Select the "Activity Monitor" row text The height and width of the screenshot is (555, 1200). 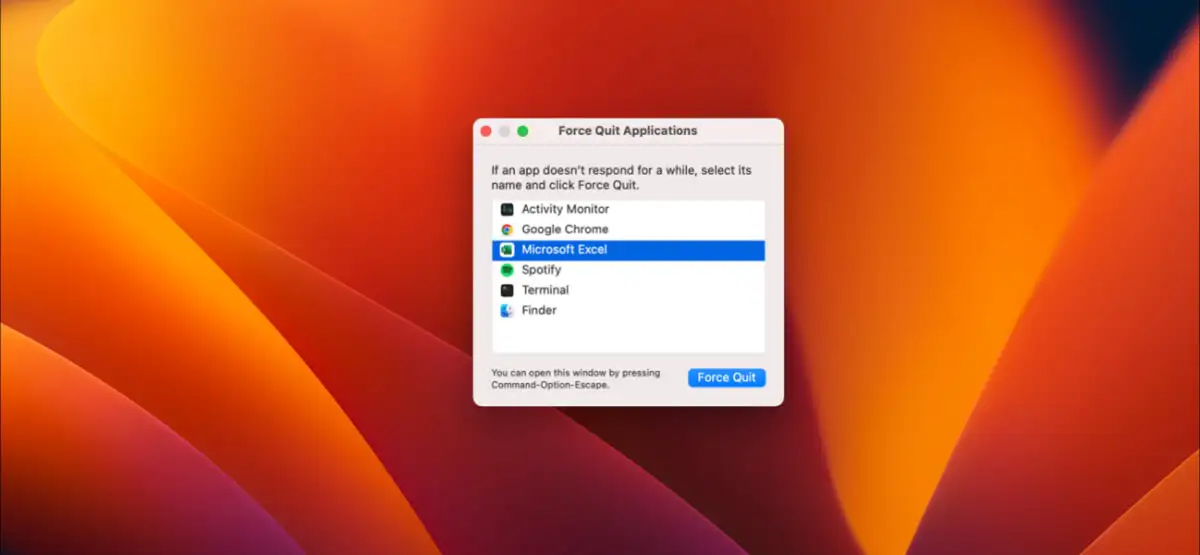[x=565, y=210]
